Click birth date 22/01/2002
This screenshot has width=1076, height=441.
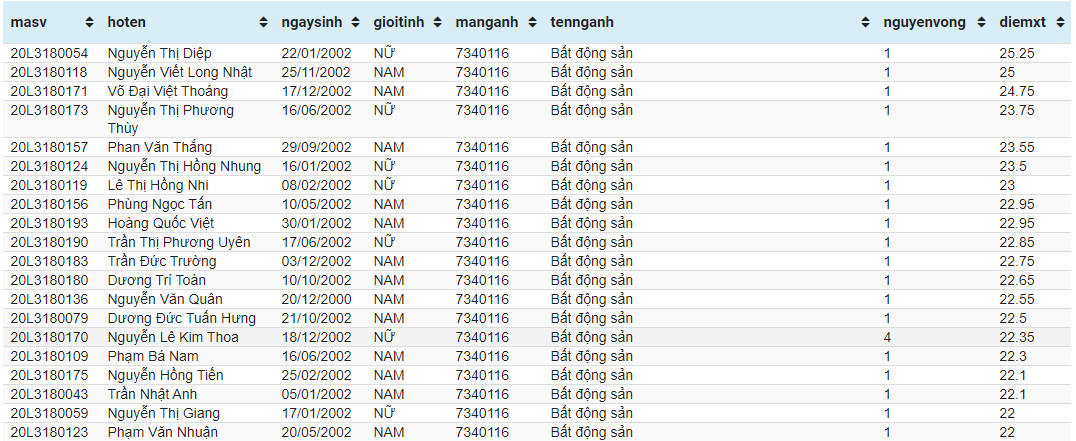(316, 53)
